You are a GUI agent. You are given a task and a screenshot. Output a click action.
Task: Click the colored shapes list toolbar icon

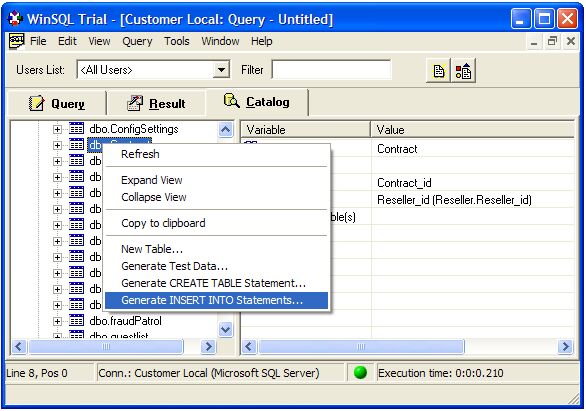(x=463, y=71)
